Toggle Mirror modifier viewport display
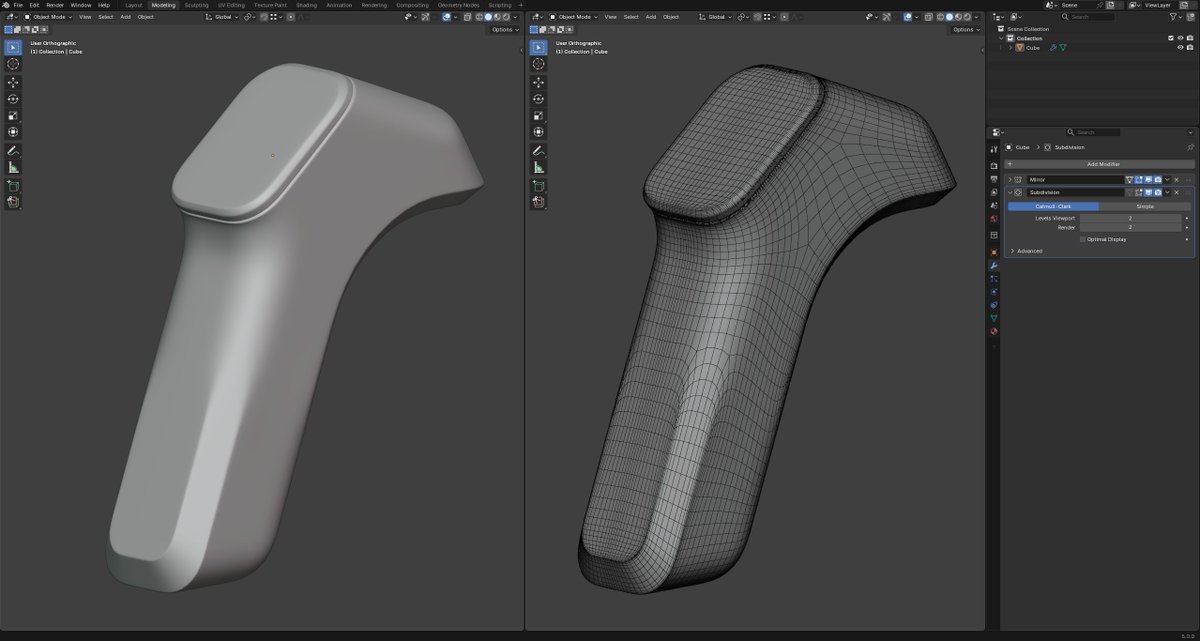 (1148, 179)
